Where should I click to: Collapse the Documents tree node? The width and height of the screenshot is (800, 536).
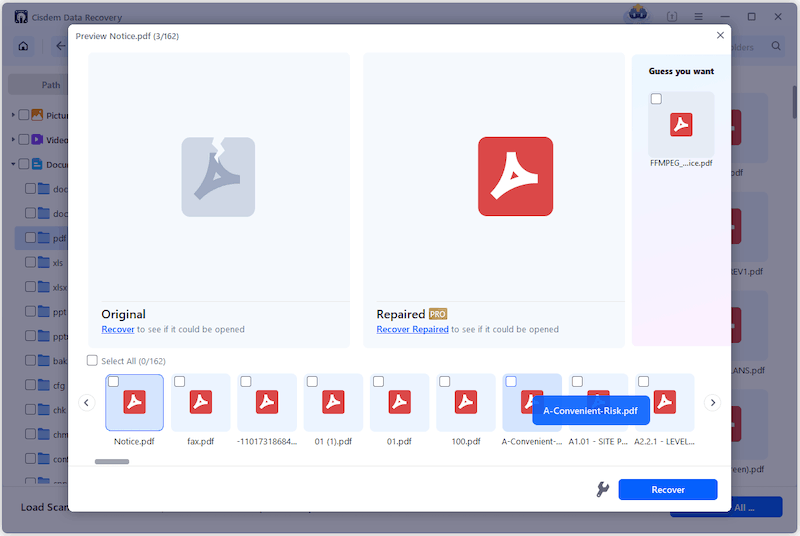tap(13, 164)
